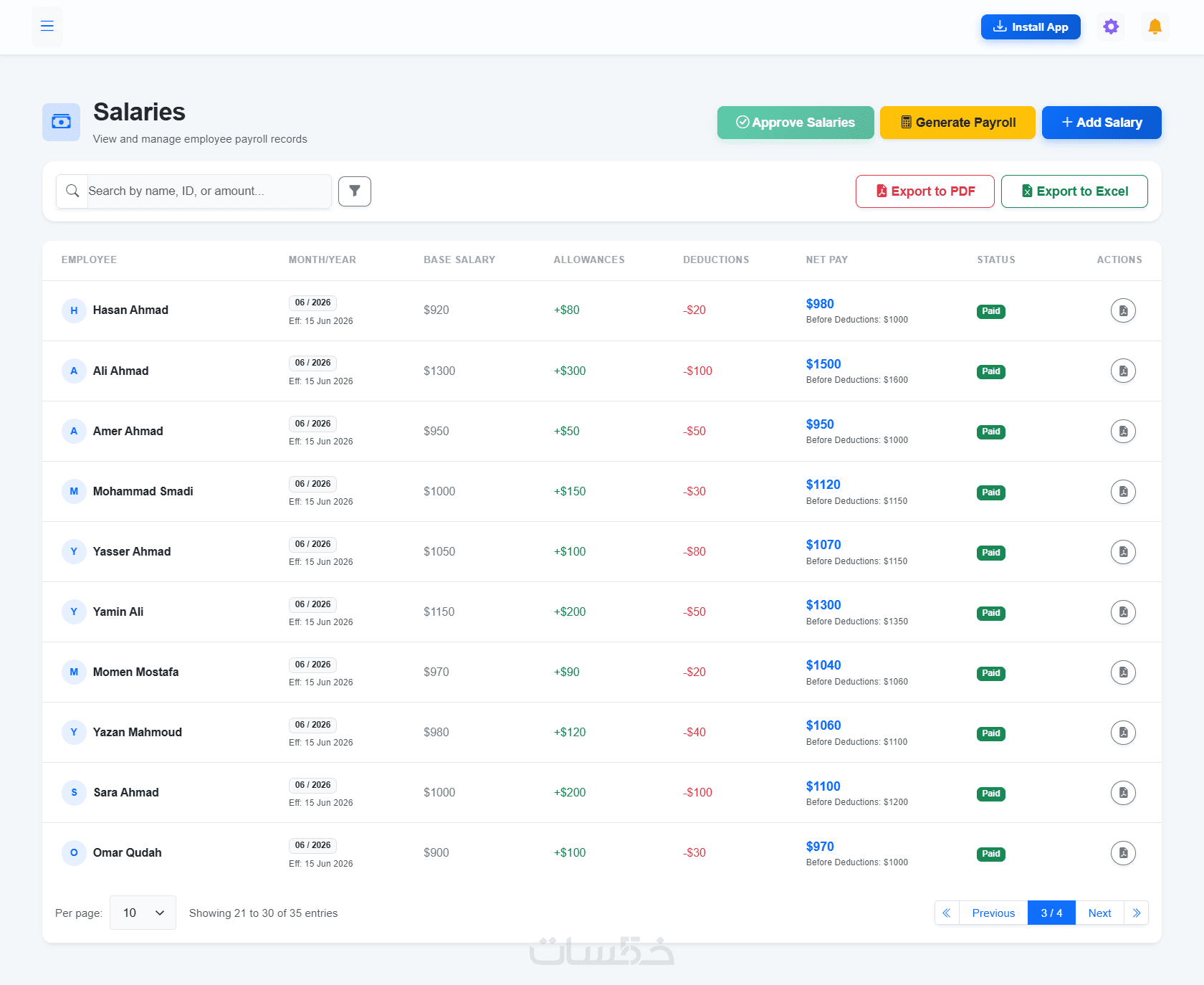Download payslip for Sara Ahmad
This screenshot has width=1204, height=985.
point(1123,793)
